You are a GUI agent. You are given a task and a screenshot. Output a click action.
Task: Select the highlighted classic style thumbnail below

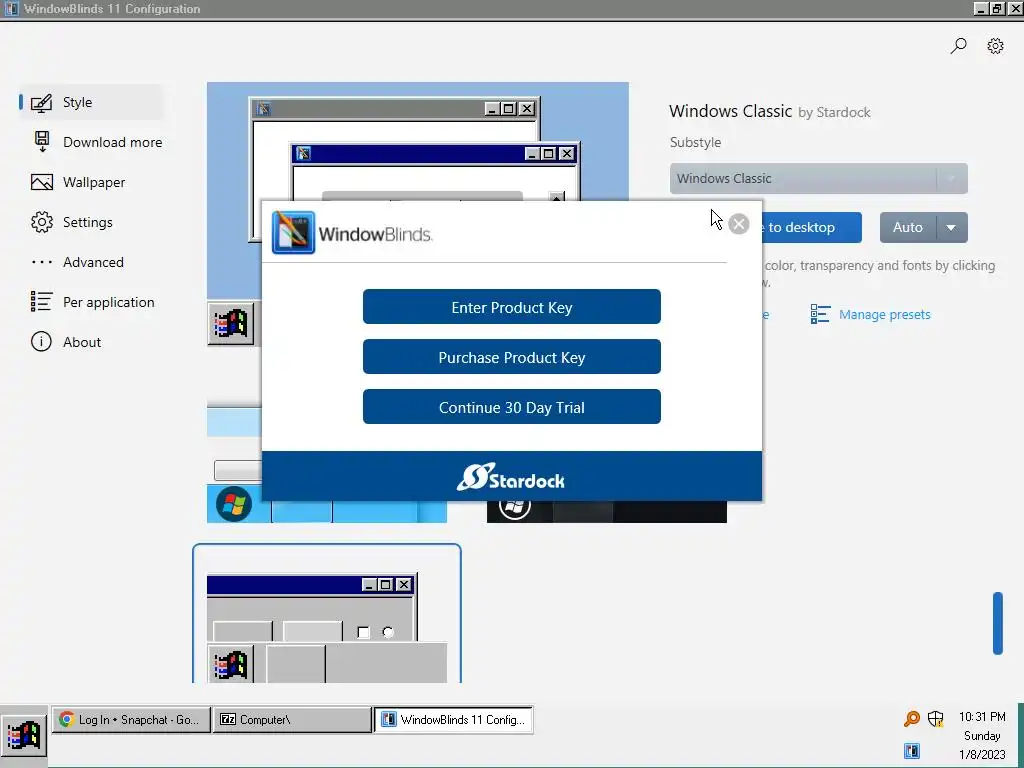(x=327, y=614)
